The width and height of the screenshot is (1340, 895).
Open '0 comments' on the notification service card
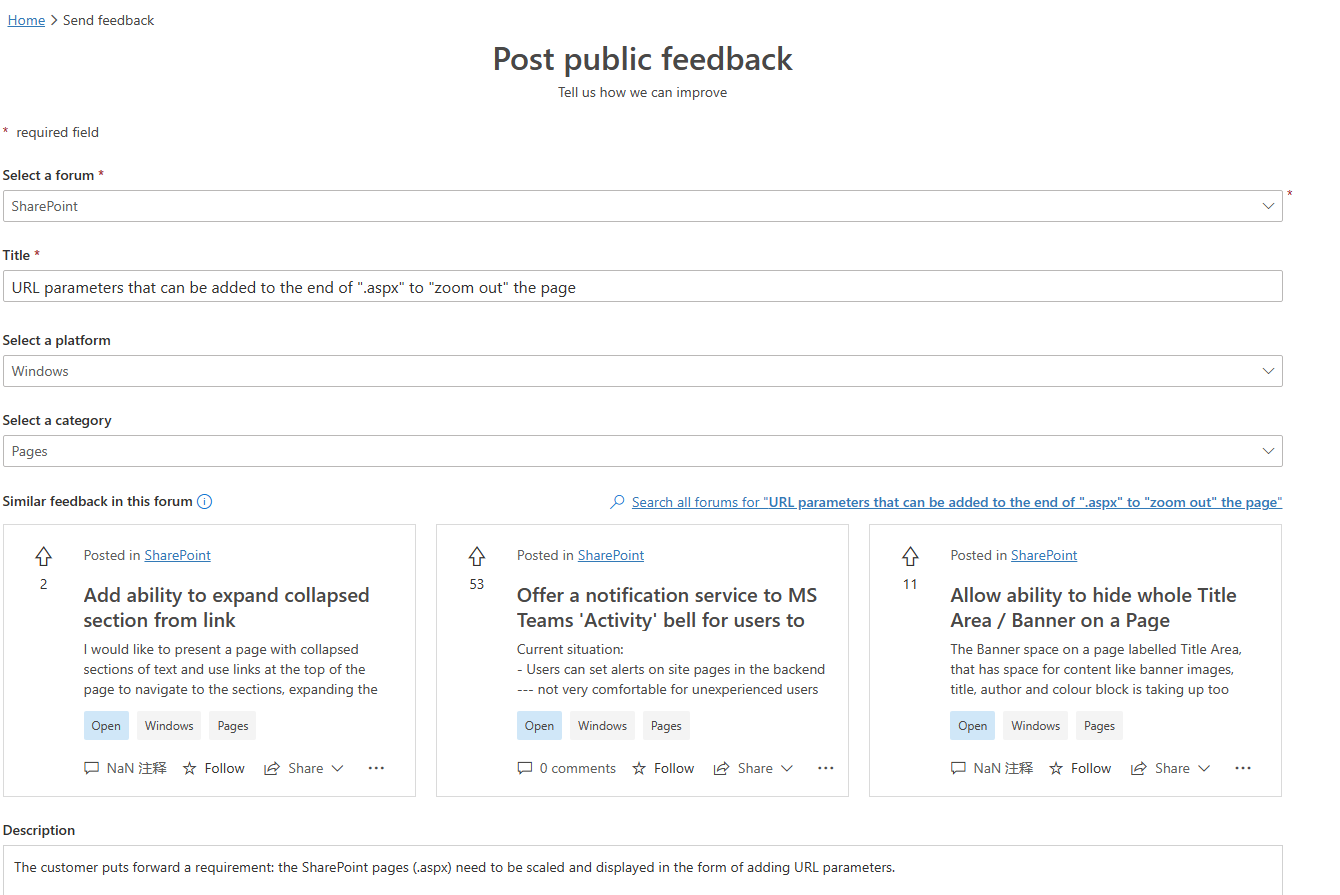point(566,768)
